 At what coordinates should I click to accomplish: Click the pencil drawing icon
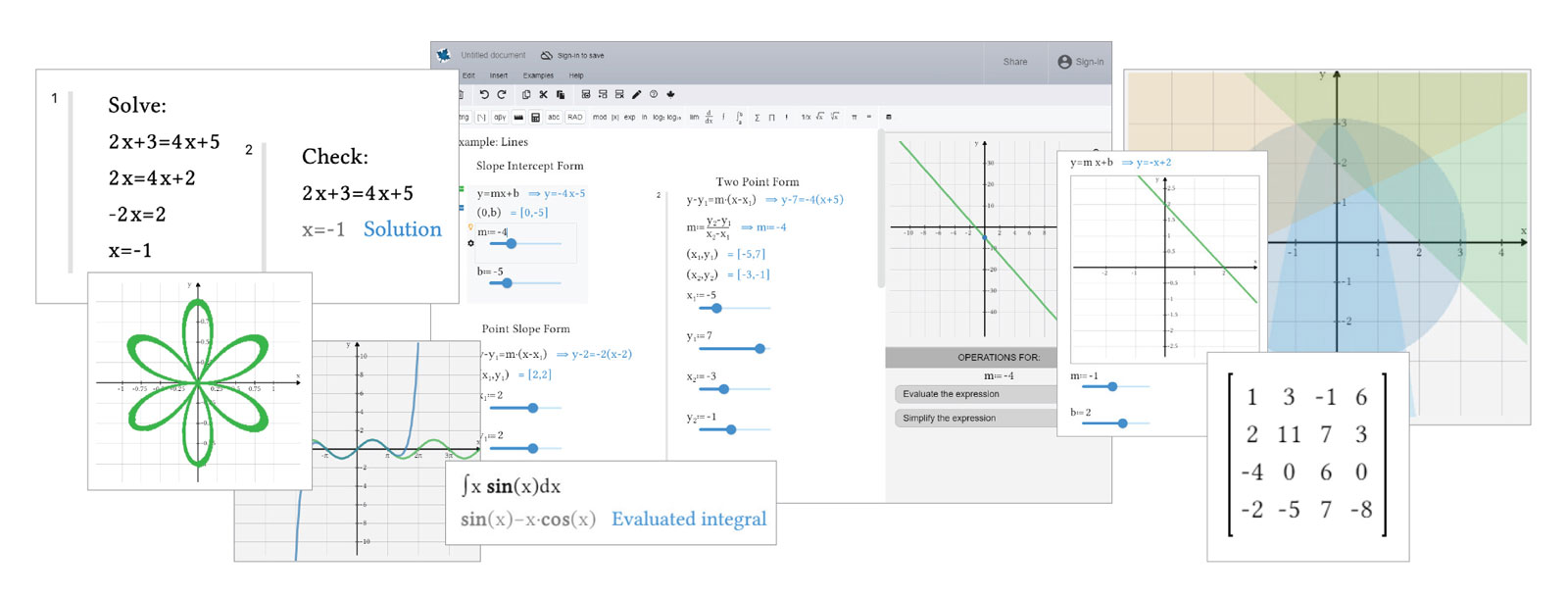point(636,95)
